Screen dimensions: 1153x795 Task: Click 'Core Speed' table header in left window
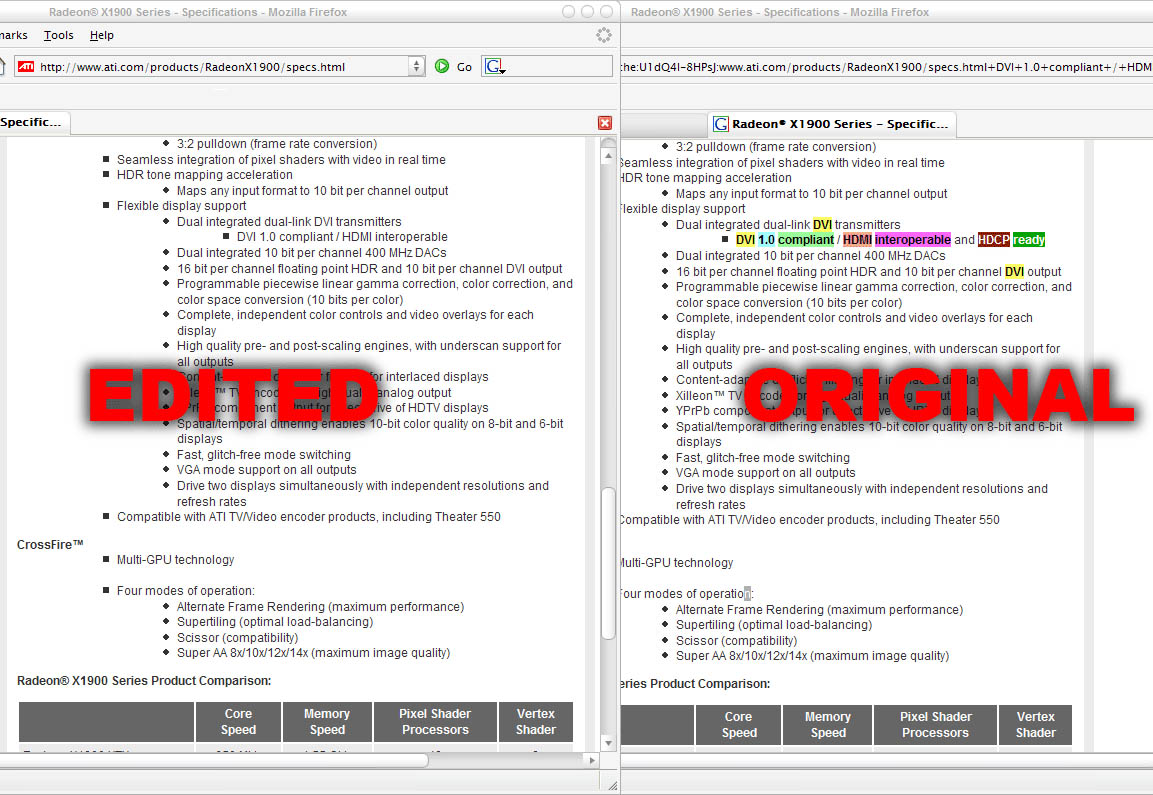coord(238,721)
